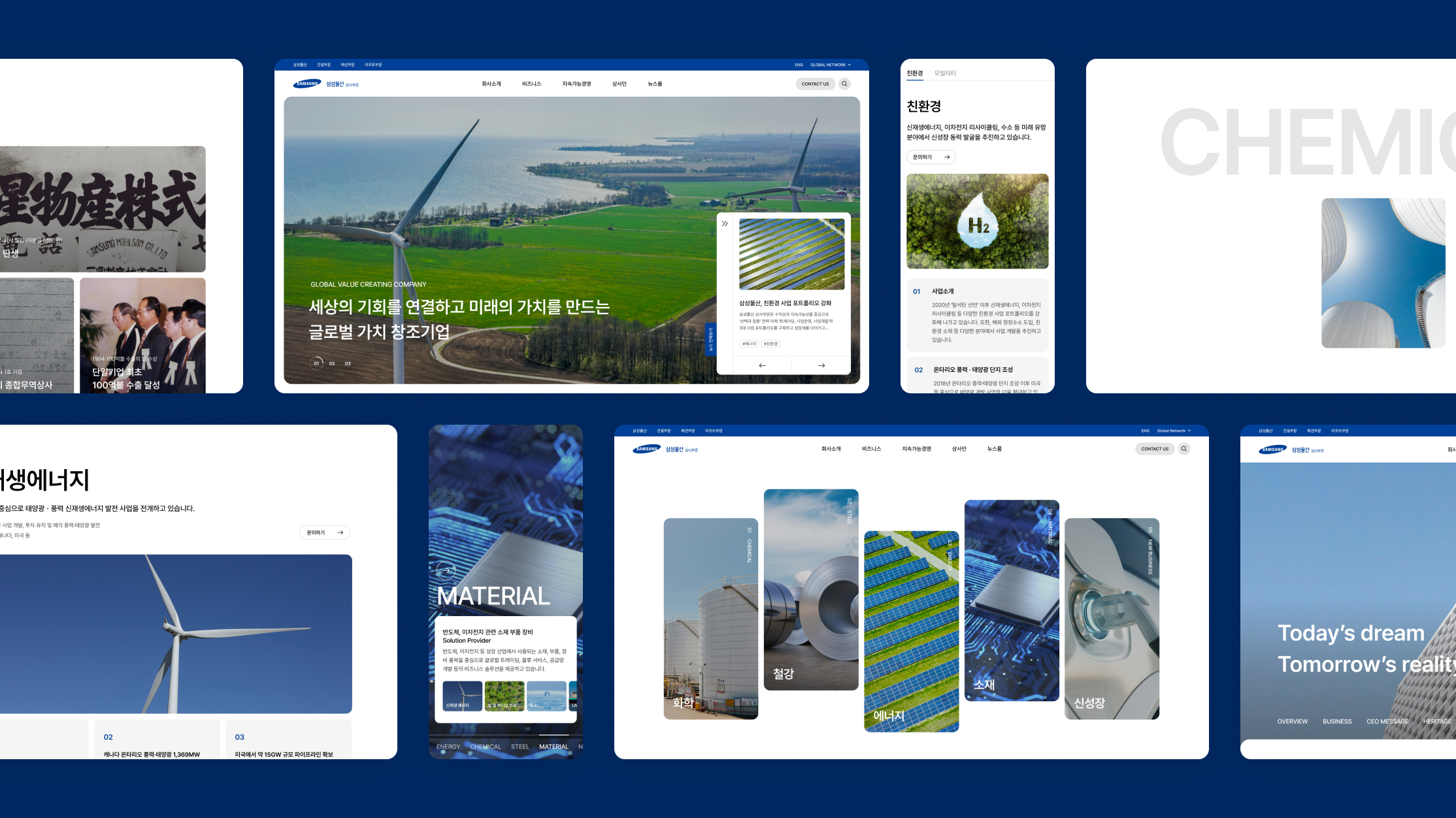Click arrow on 문의하기 button on wind energy page
Image resolution: width=1456 pixels, height=818 pixels.
(x=340, y=532)
